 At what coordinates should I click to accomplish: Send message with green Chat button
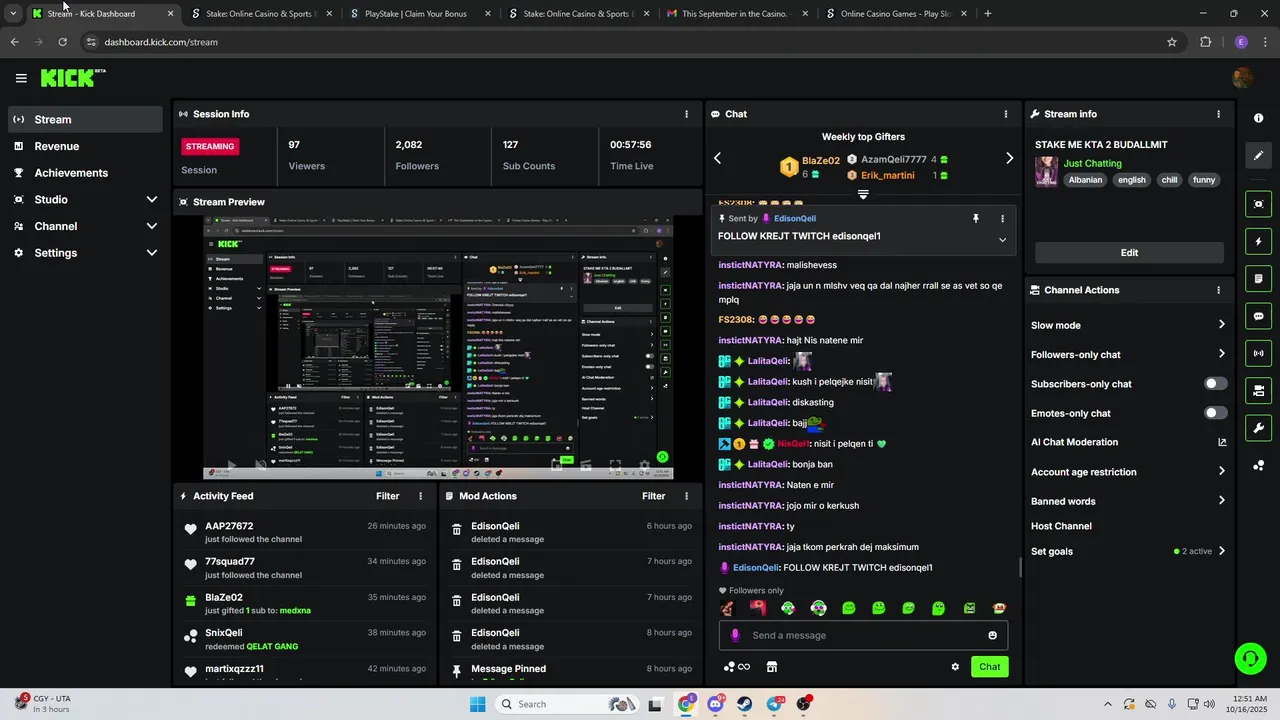(x=989, y=667)
